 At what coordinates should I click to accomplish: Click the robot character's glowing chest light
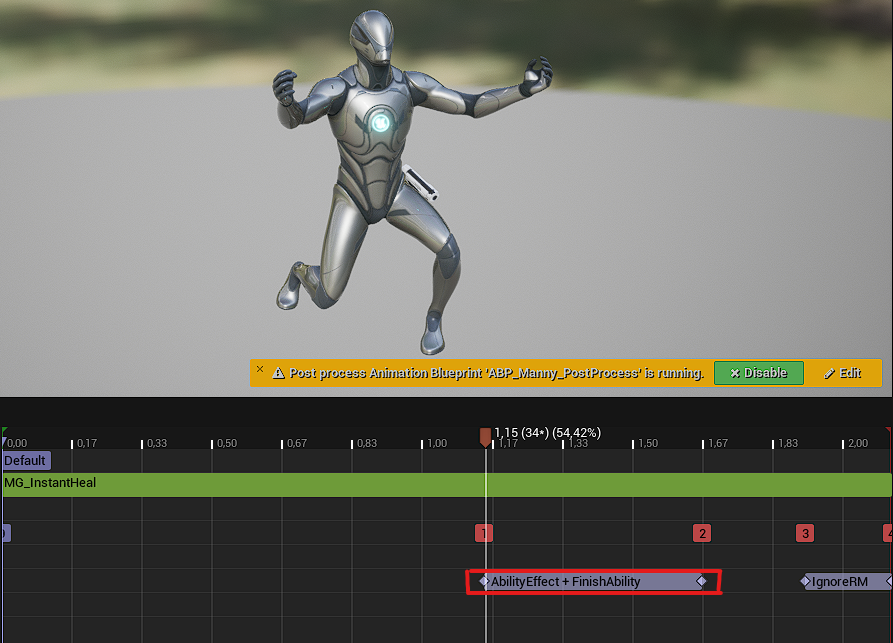click(x=380, y=123)
